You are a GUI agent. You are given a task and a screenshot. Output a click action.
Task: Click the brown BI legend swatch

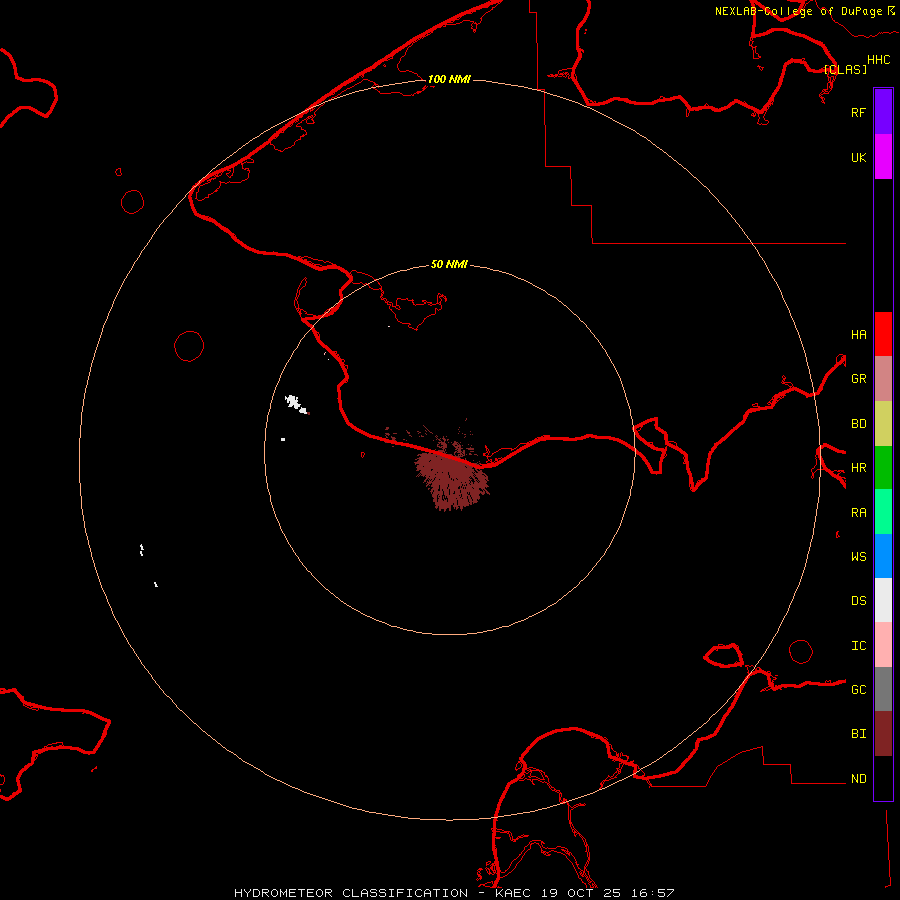click(883, 733)
